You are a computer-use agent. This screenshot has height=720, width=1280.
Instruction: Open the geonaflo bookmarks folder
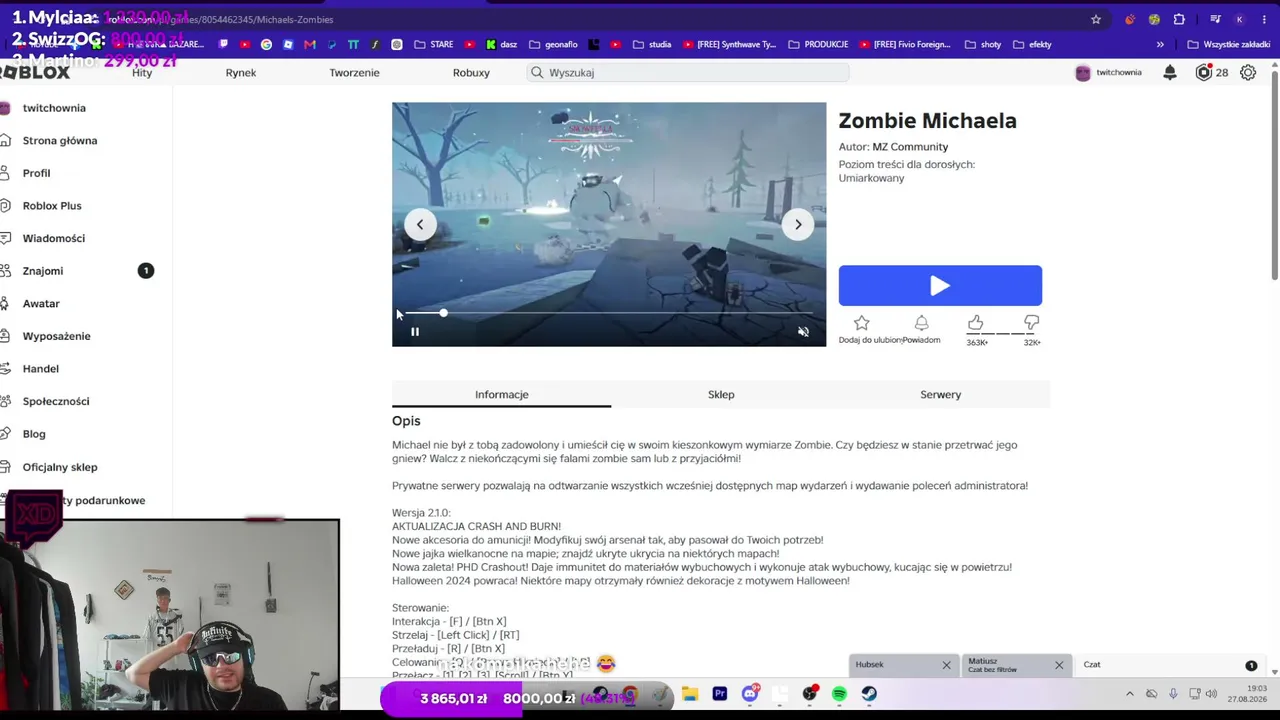[x=553, y=44]
